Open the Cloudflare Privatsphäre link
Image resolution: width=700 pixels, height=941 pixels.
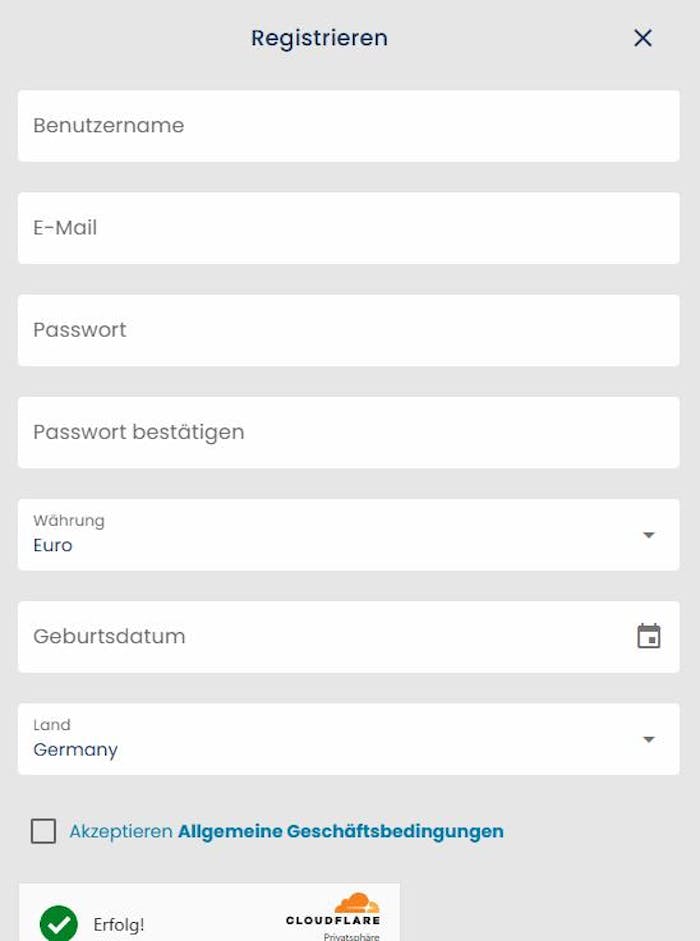tap(351, 936)
